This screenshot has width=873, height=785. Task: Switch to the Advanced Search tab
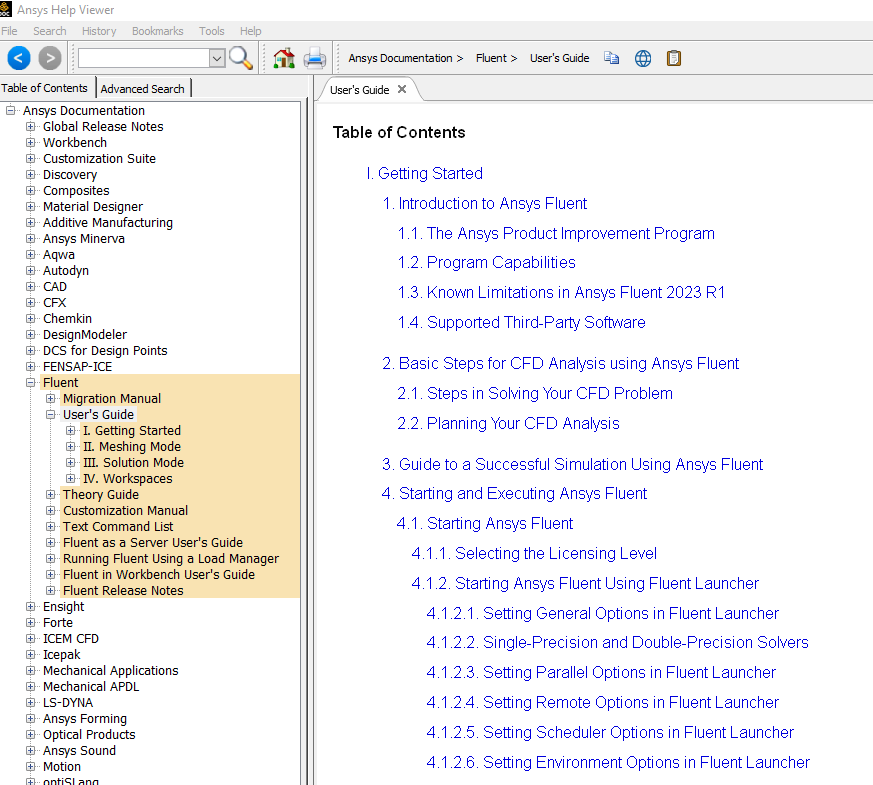tap(142, 89)
